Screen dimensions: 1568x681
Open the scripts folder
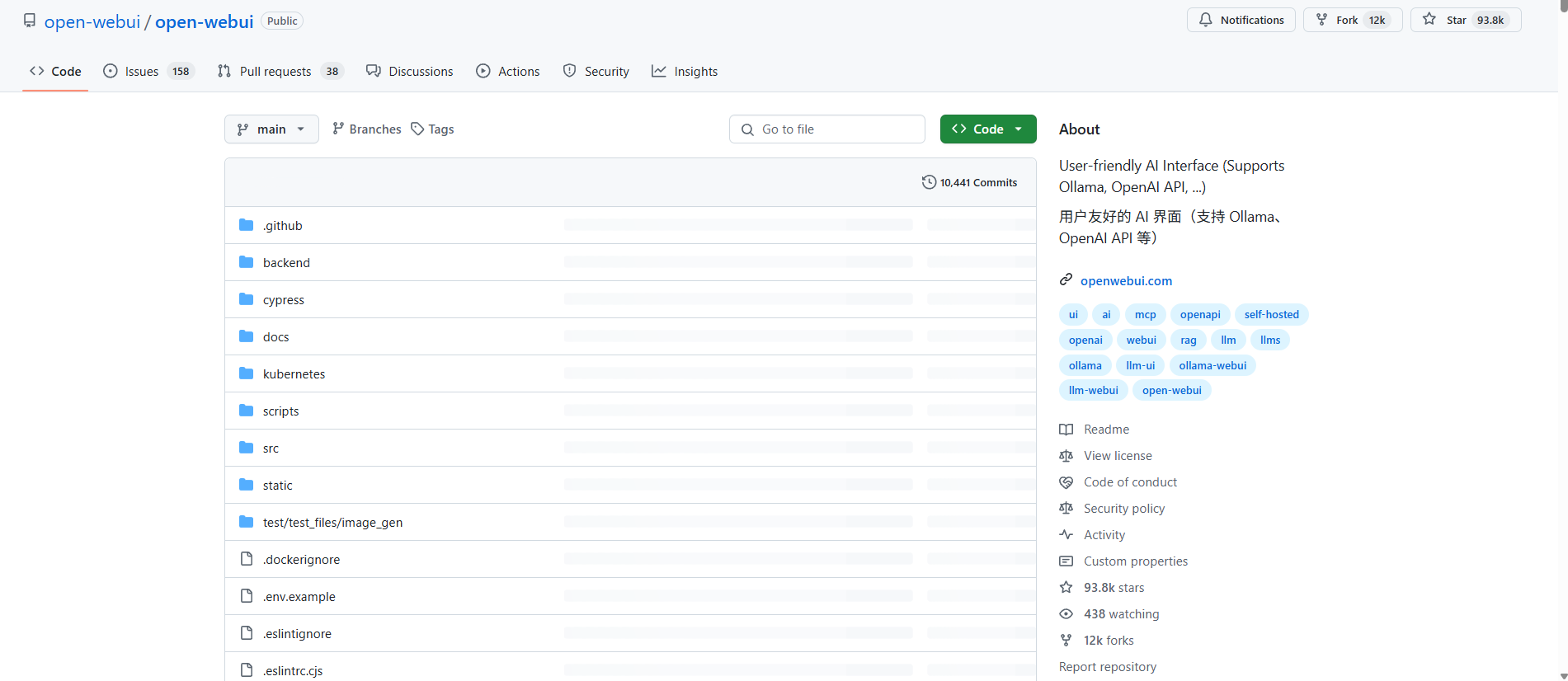point(280,411)
